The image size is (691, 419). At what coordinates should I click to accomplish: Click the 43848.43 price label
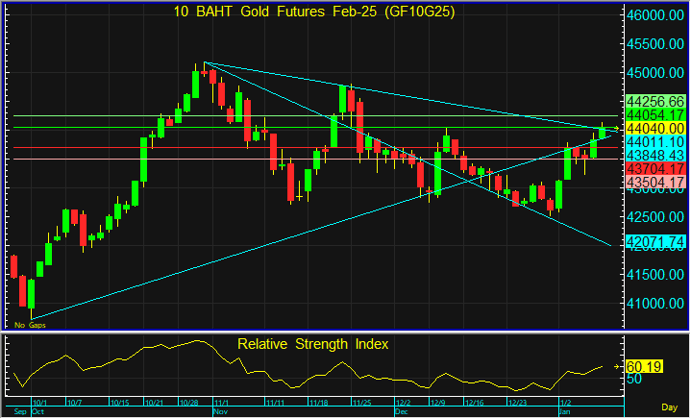click(x=654, y=156)
